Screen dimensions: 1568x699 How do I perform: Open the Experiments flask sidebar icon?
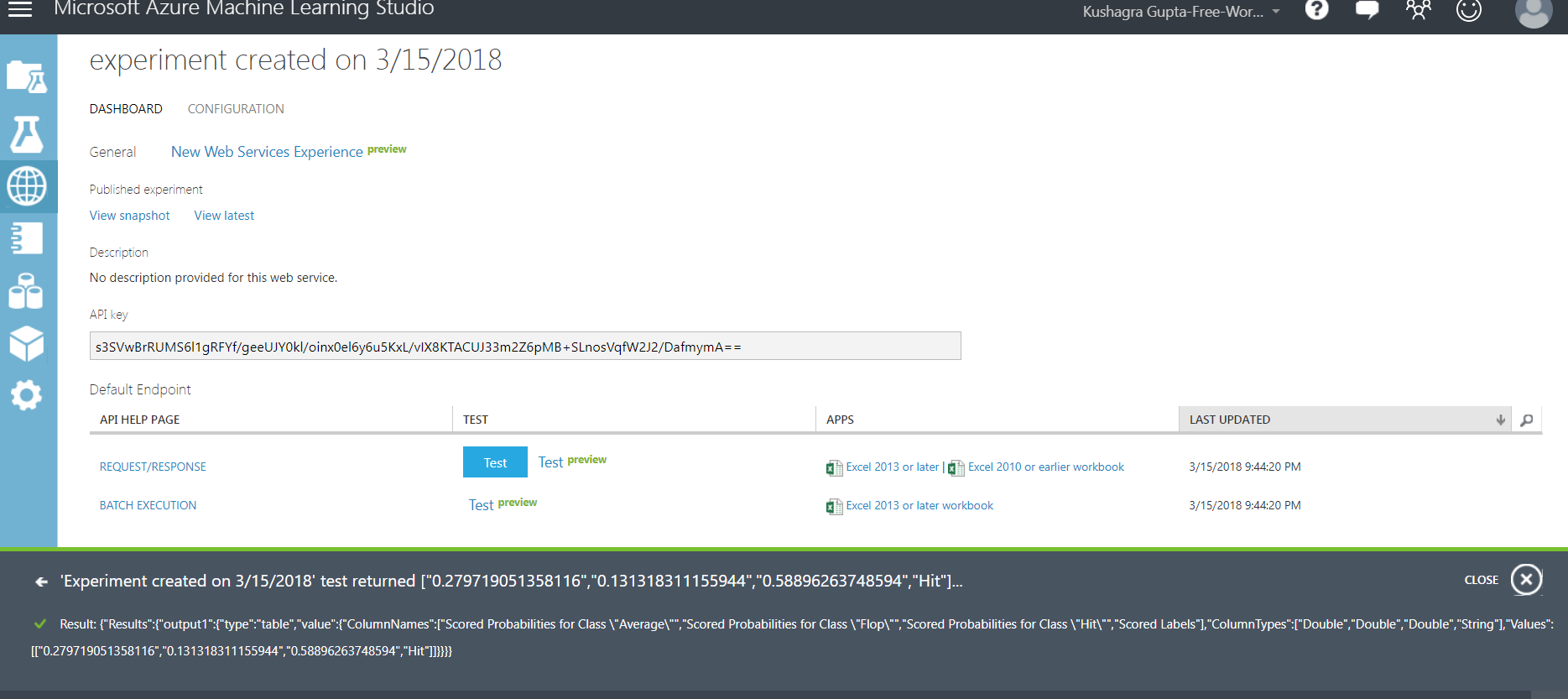pos(27,134)
